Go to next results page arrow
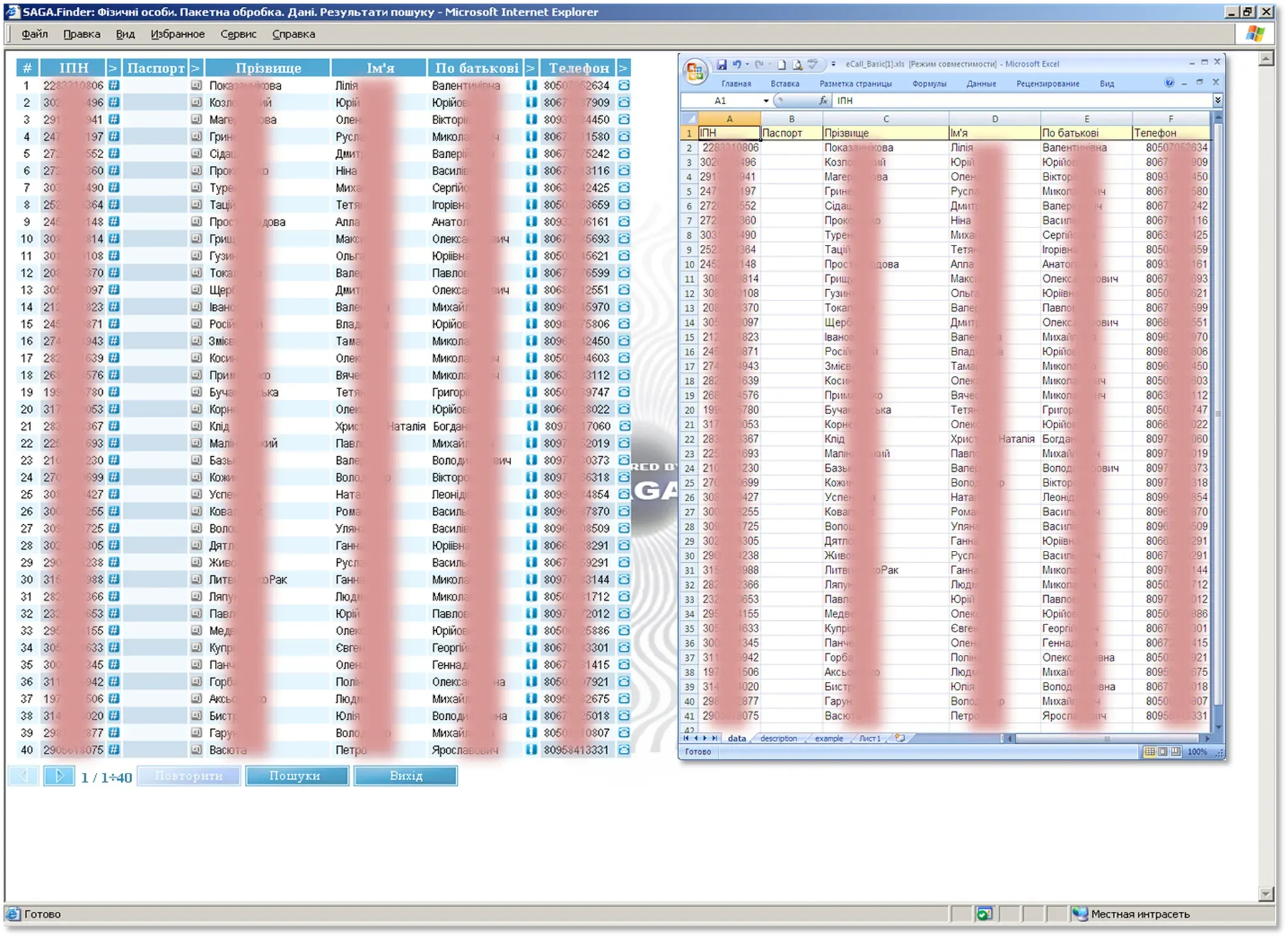1288x938 pixels. (59, 776)
